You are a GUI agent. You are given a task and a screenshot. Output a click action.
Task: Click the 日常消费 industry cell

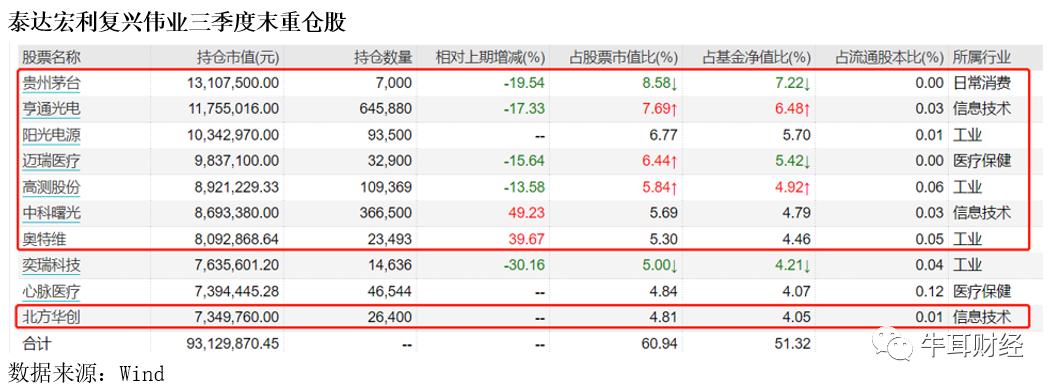click(981, 84)
